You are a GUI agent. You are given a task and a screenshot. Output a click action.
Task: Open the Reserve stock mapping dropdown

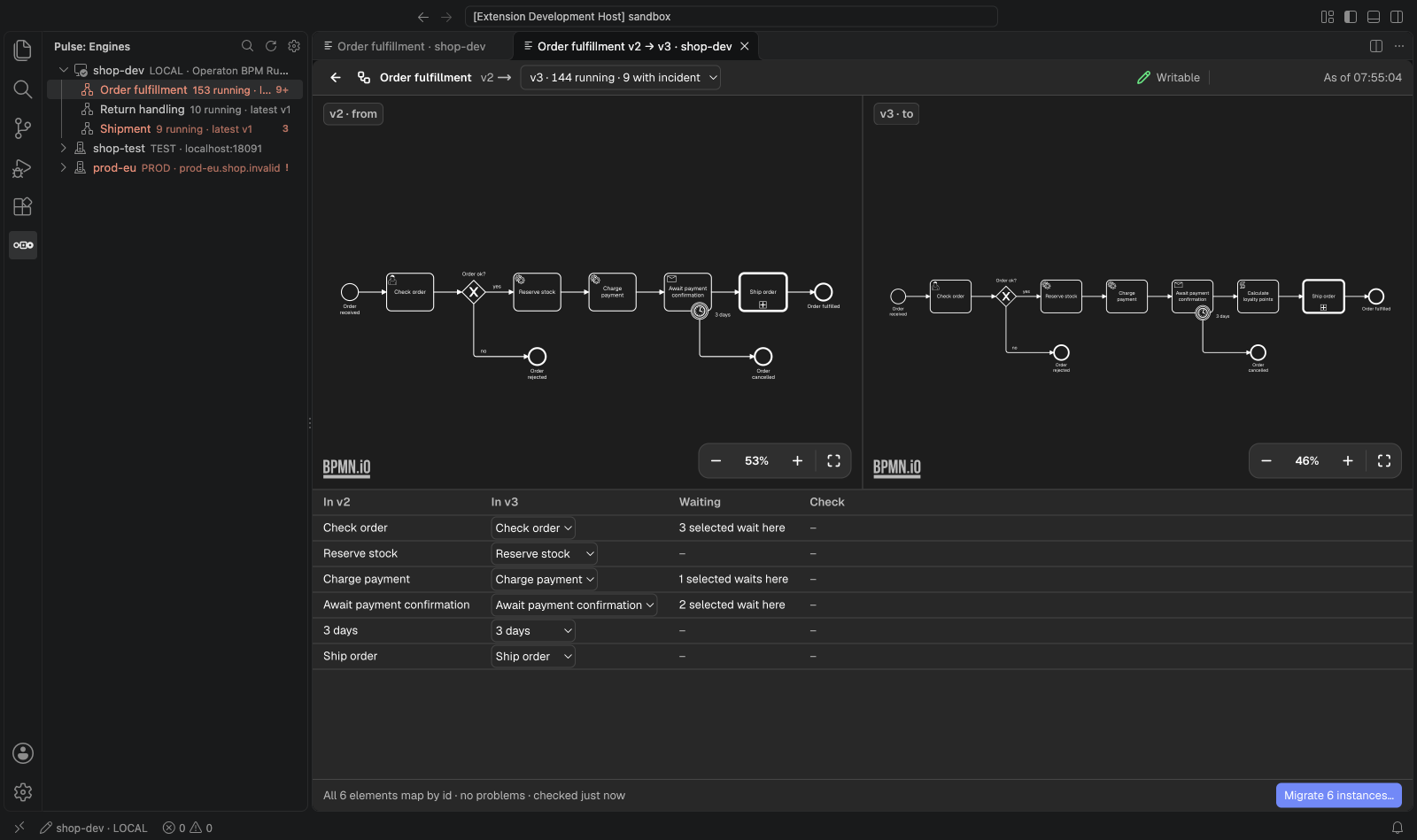click(x=545, y=554)
